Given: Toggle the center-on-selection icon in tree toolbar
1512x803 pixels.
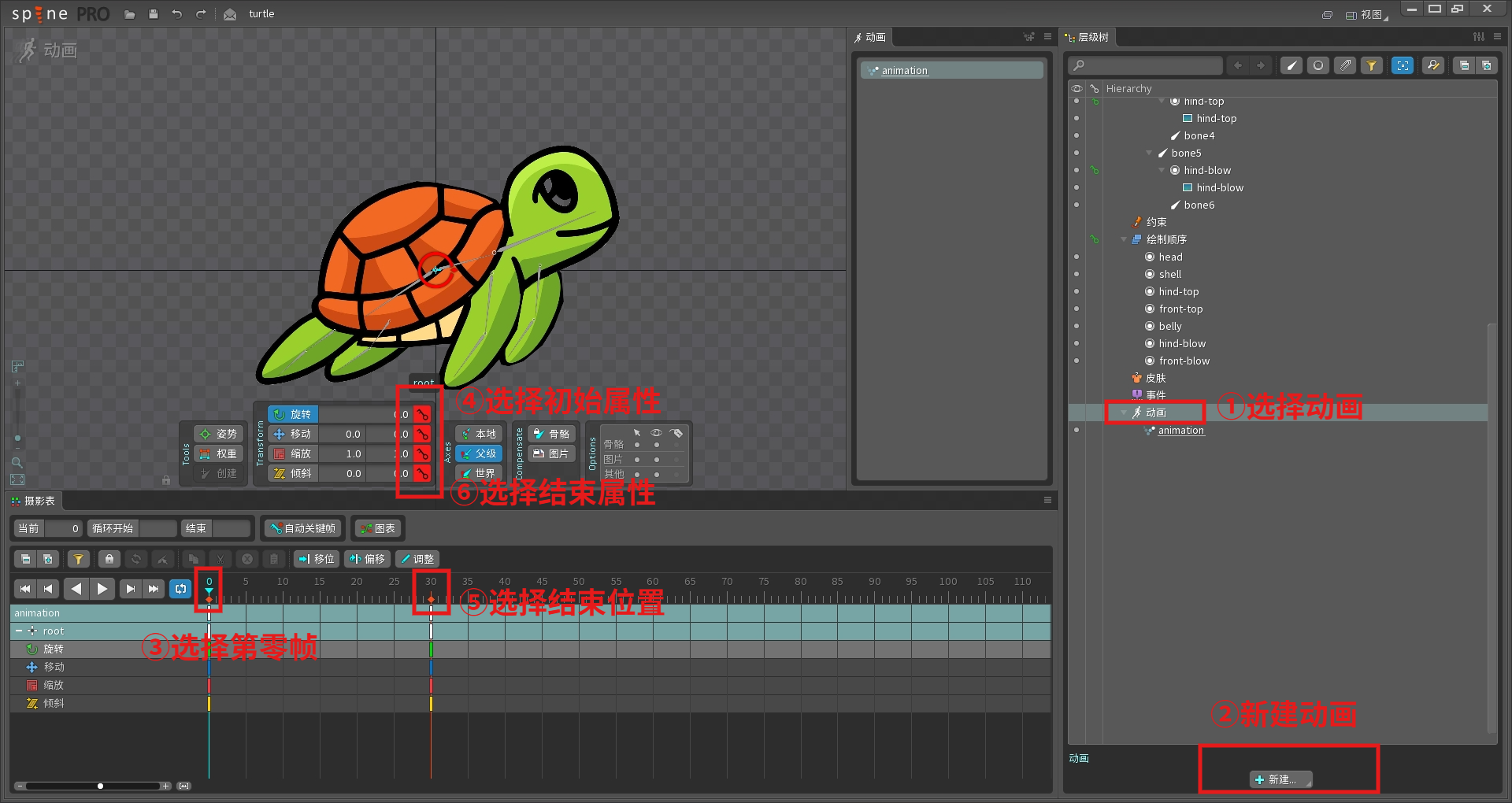Looking at the screenshot, I should point(1403,65).
